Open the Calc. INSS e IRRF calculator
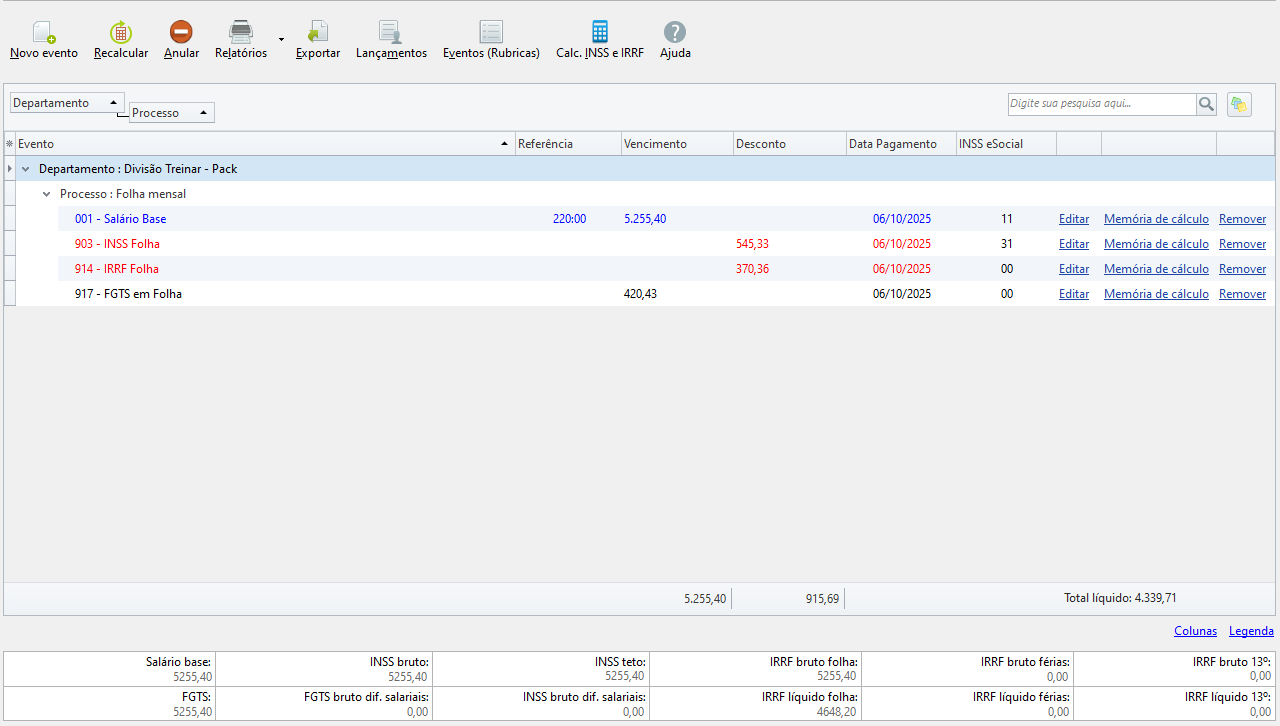The height and width of the screenshot is (726, 1280). tap(600, 32)
